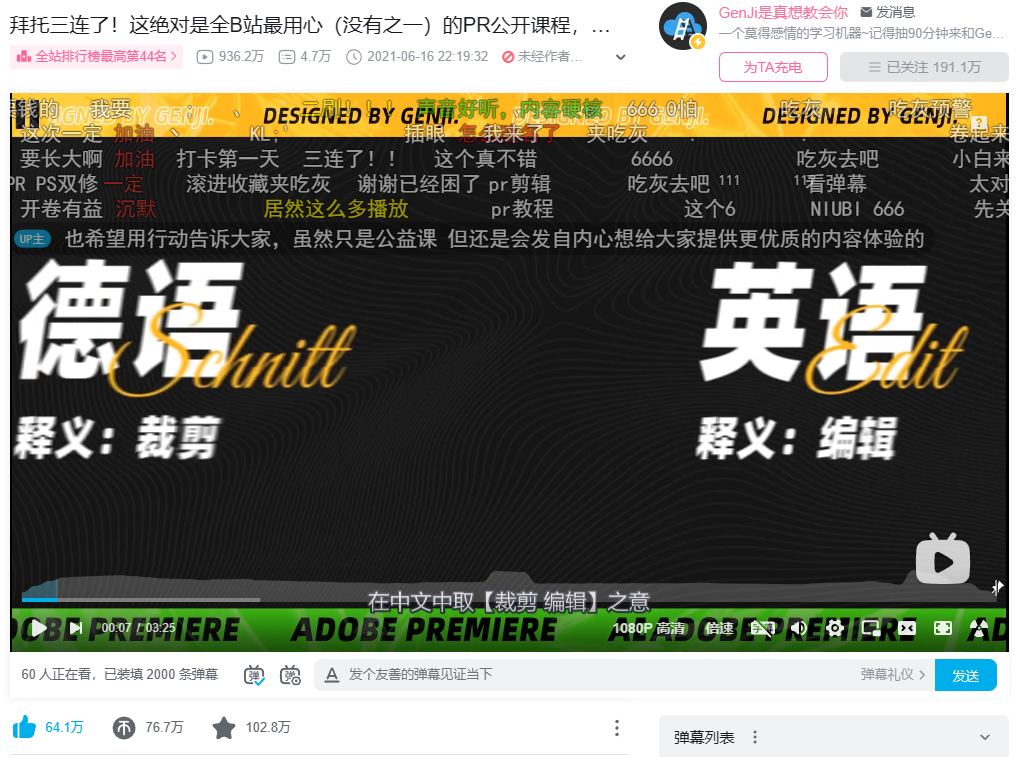Expand video description with chevron under title
Image resolution: width=1020 pixels, height=757 pixels.
[x=620, y=57]
